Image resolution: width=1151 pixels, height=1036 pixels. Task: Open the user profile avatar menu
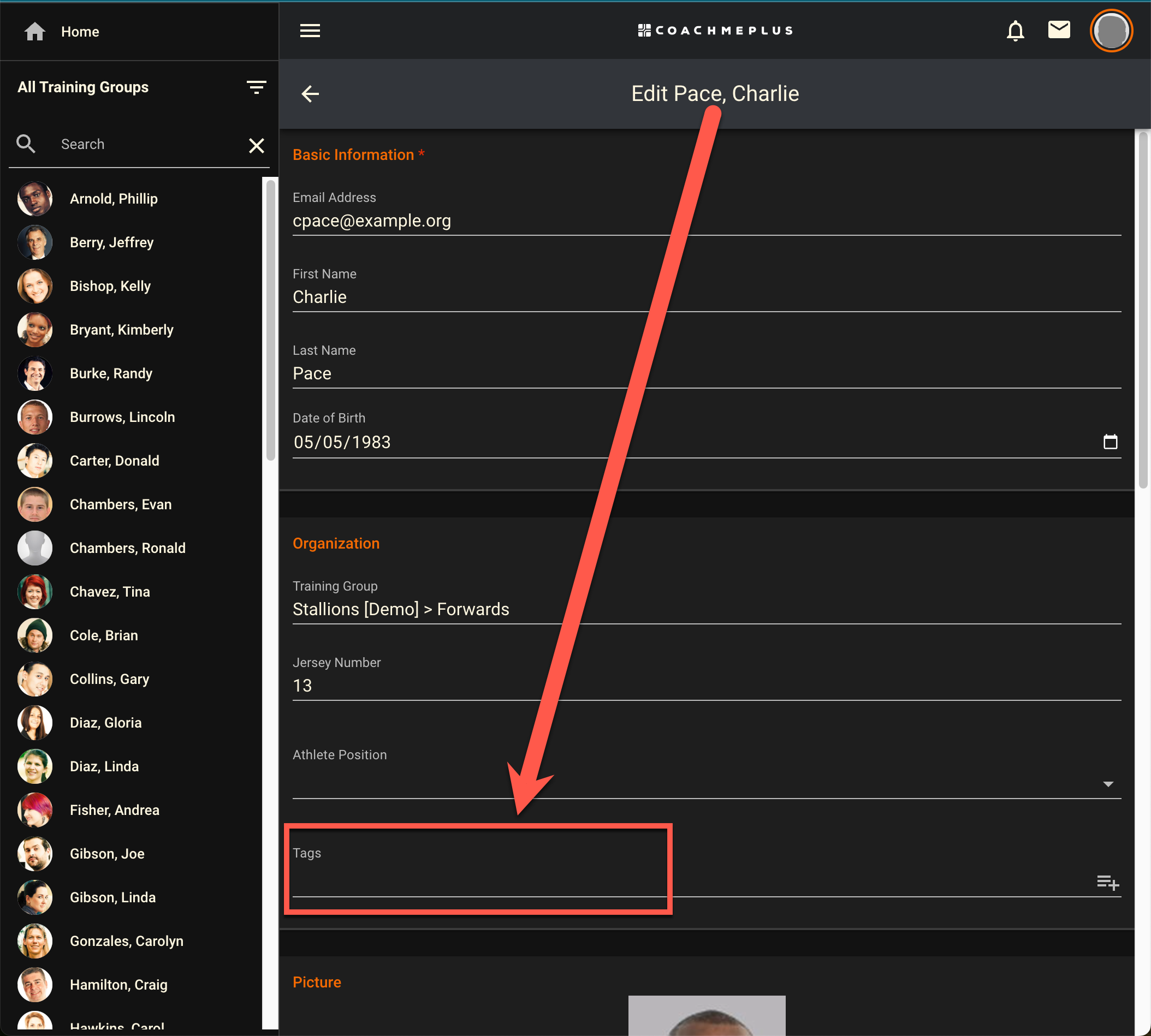(x=1111, y=31)
